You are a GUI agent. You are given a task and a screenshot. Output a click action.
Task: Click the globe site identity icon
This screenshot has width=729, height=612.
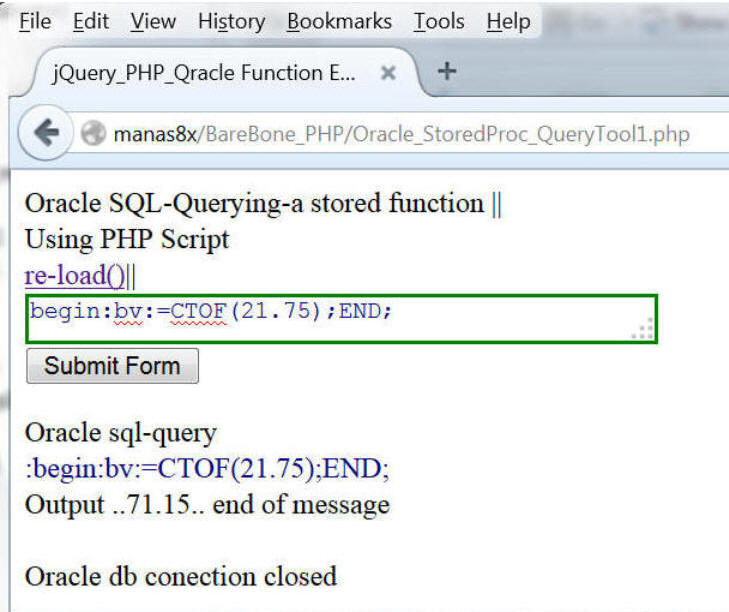click(93, 133)
